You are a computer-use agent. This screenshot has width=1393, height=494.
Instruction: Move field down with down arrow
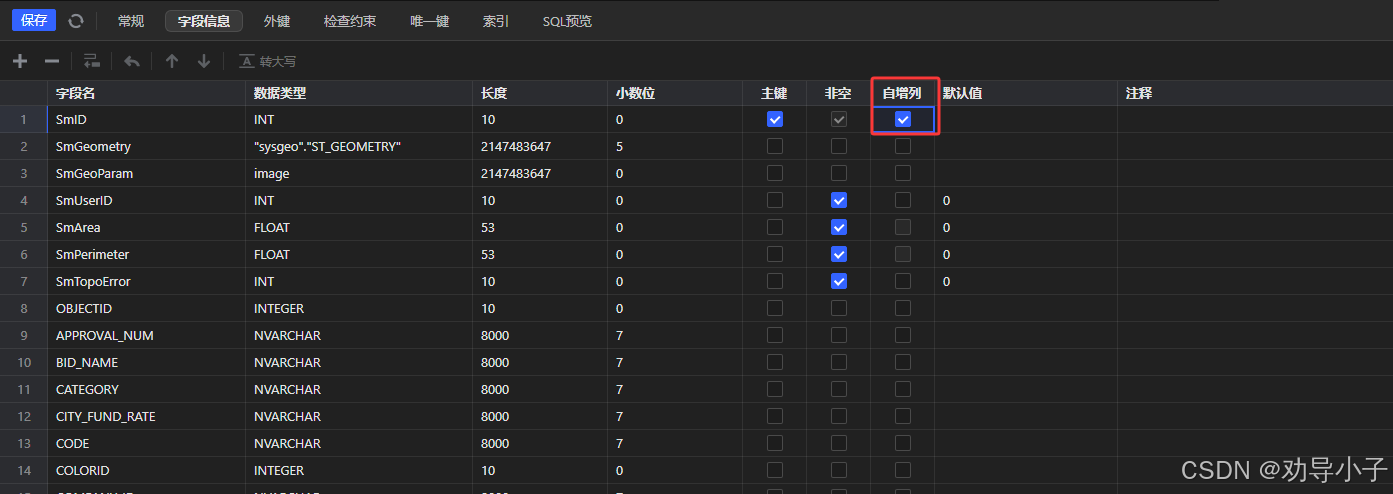pos(204,61)
